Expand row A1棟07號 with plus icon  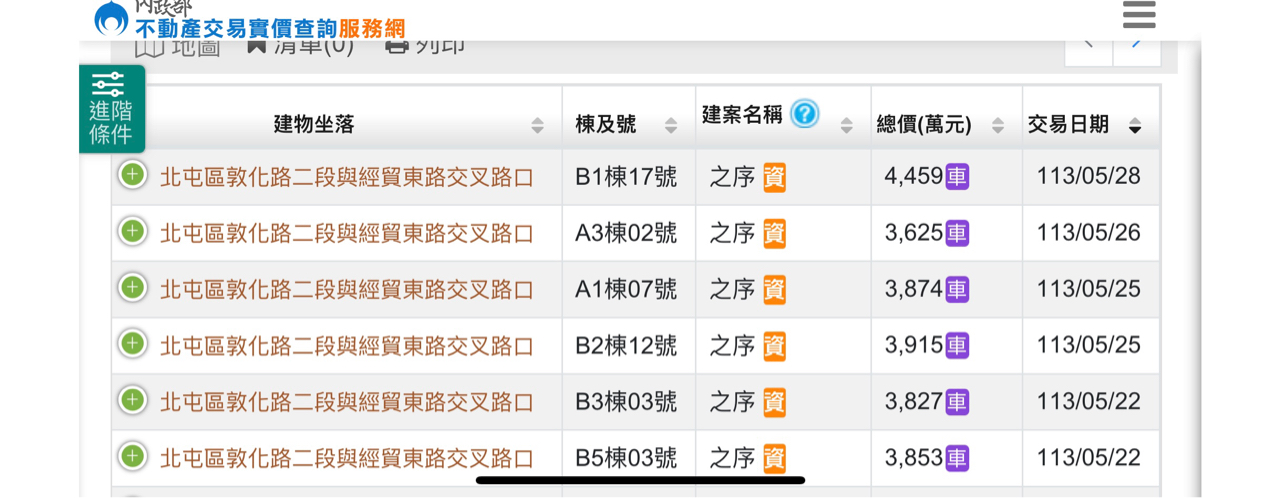click(x=133, y=288)
